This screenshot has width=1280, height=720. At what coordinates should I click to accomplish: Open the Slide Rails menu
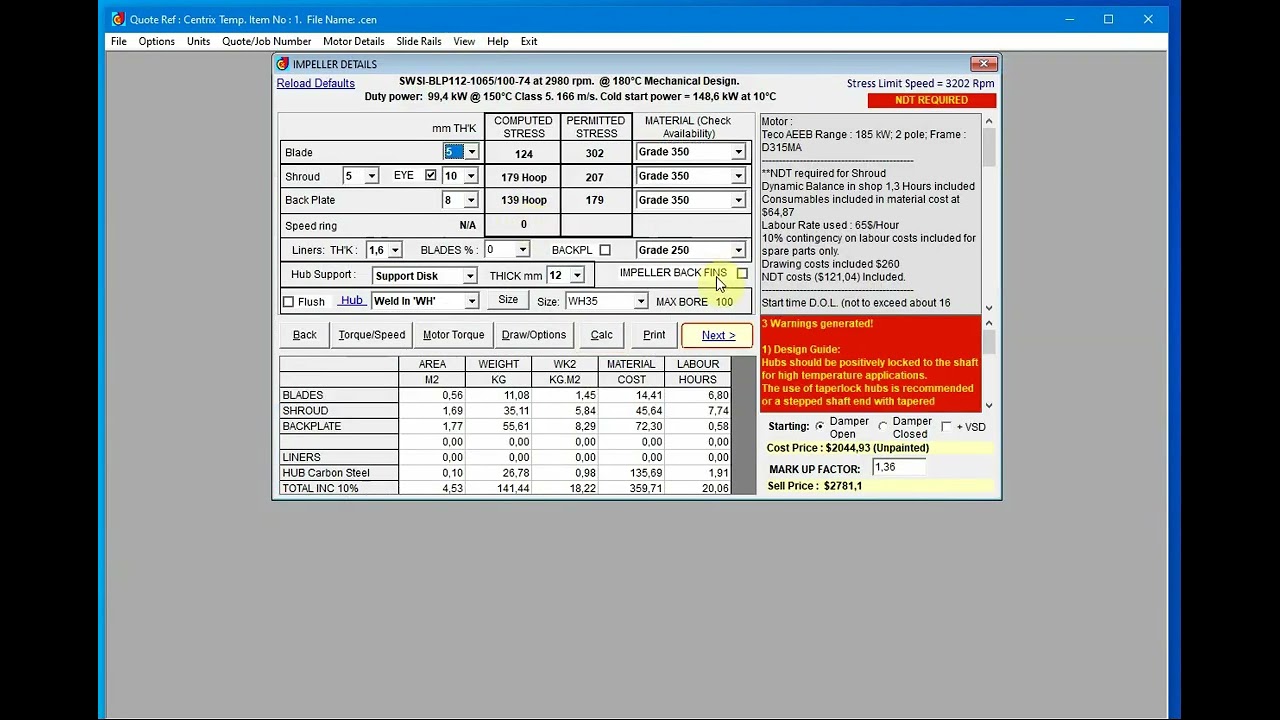[419, 41]
